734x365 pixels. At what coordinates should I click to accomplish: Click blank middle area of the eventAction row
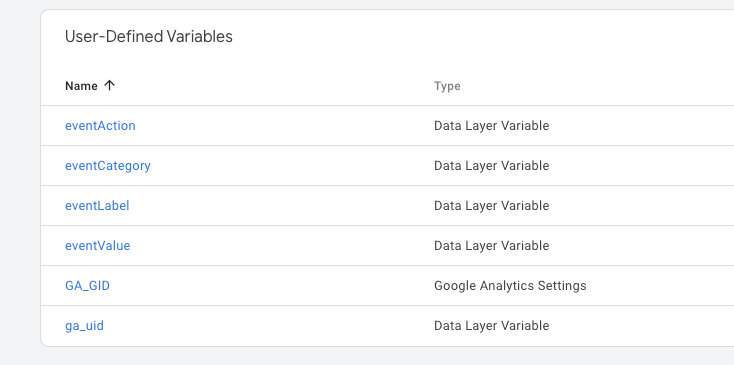coord(281,125)
